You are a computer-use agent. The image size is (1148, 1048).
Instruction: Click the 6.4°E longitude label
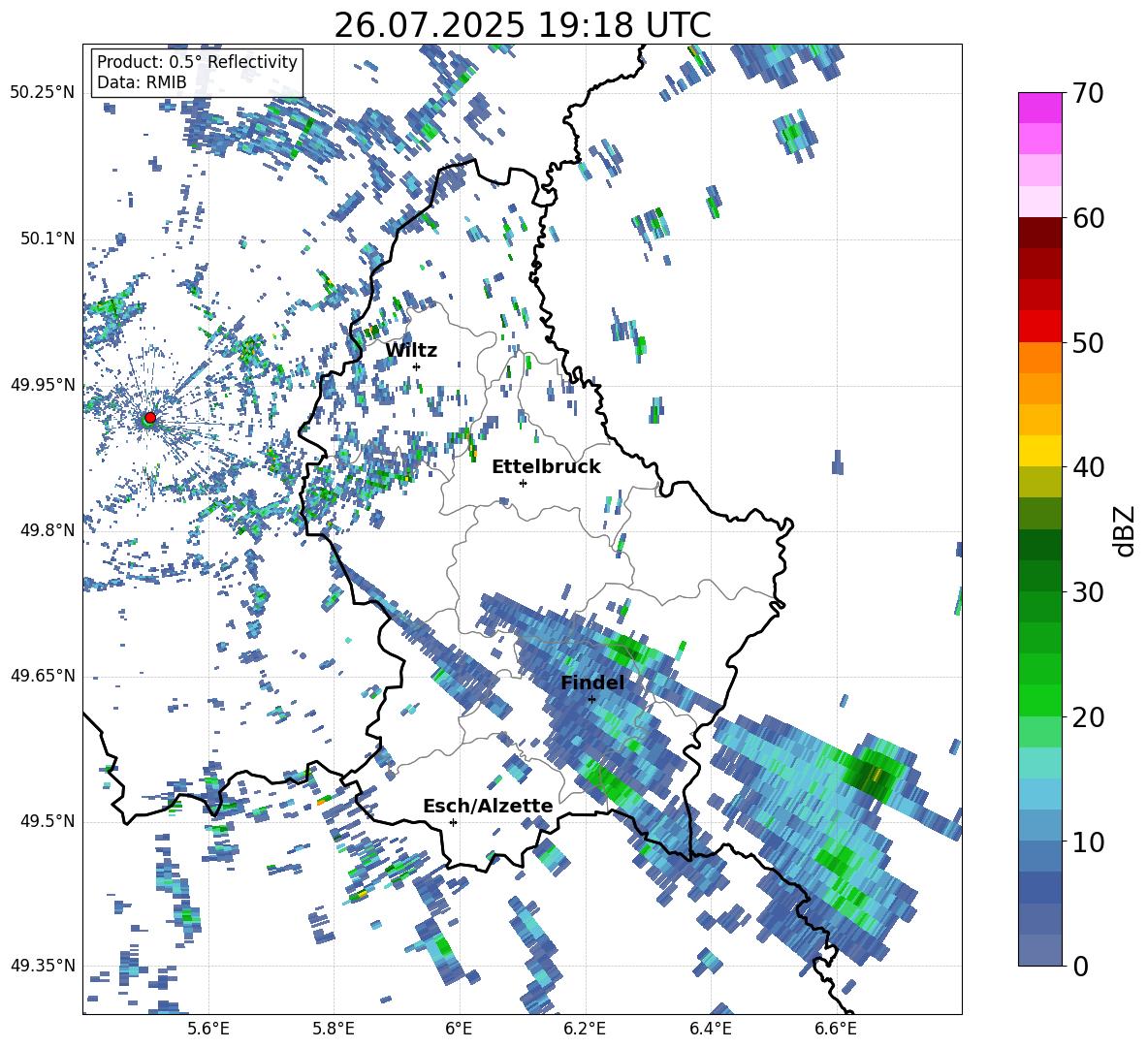(x=710, y=1029)
